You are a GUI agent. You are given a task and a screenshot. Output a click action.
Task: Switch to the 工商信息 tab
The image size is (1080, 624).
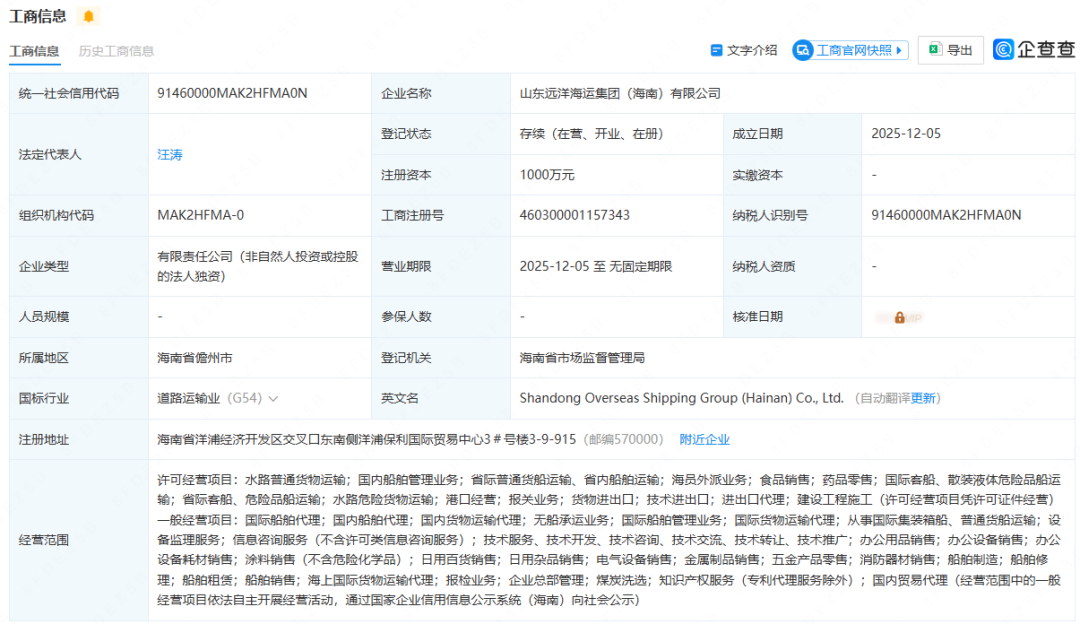coord(34,51)
